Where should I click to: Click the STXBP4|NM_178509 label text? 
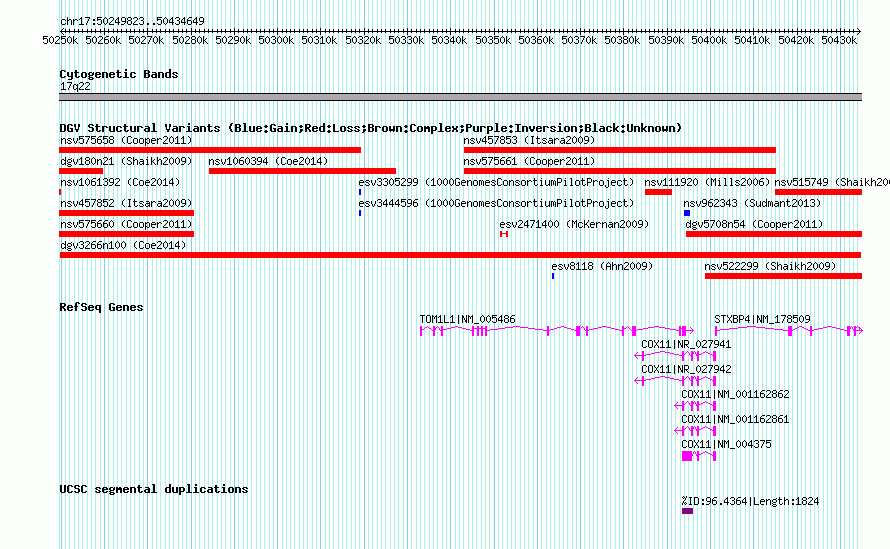(x=762, y=319)
